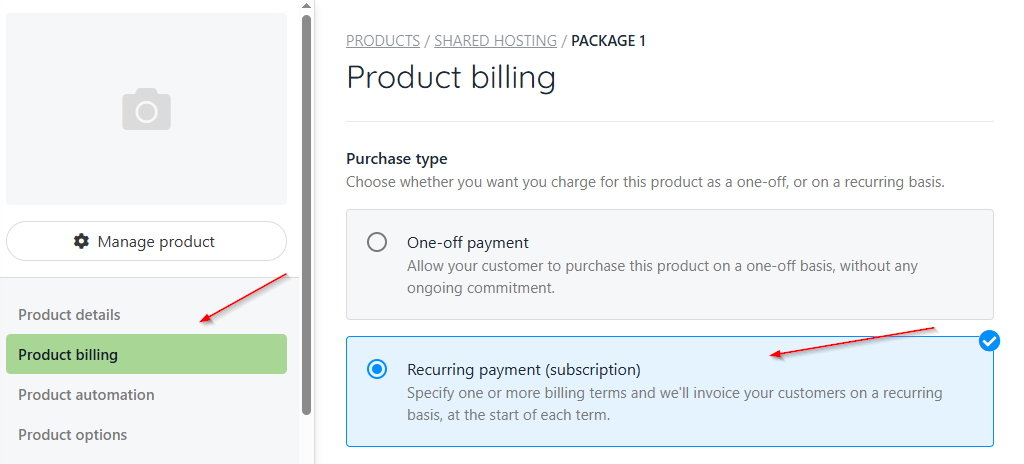Follow the PRODUCTS breadcrumb link
Image resolution: width=1024 pixels, height=464 pixels.
tap(383, 41)
